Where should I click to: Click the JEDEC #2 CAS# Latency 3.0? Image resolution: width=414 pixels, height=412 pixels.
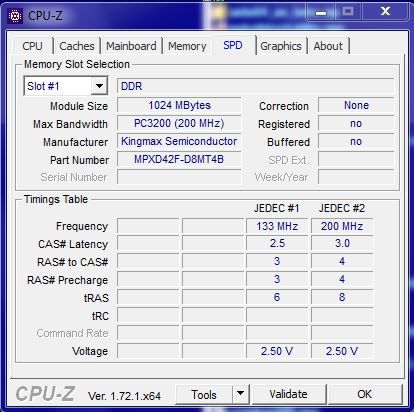(342, 244)
